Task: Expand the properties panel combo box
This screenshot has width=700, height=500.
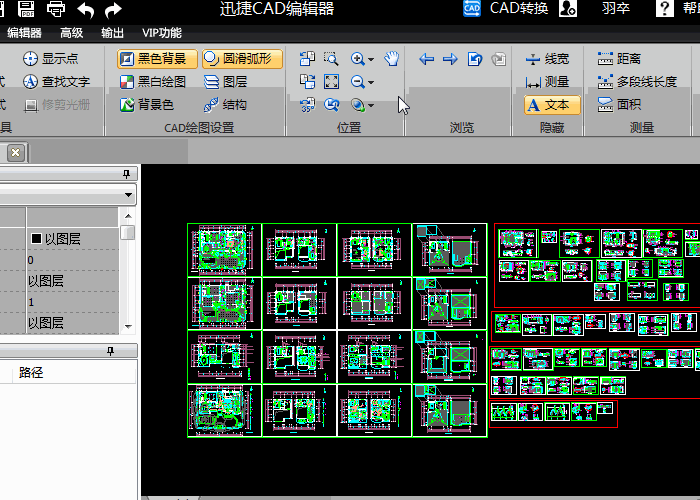Action: click(x=128, y=195)
